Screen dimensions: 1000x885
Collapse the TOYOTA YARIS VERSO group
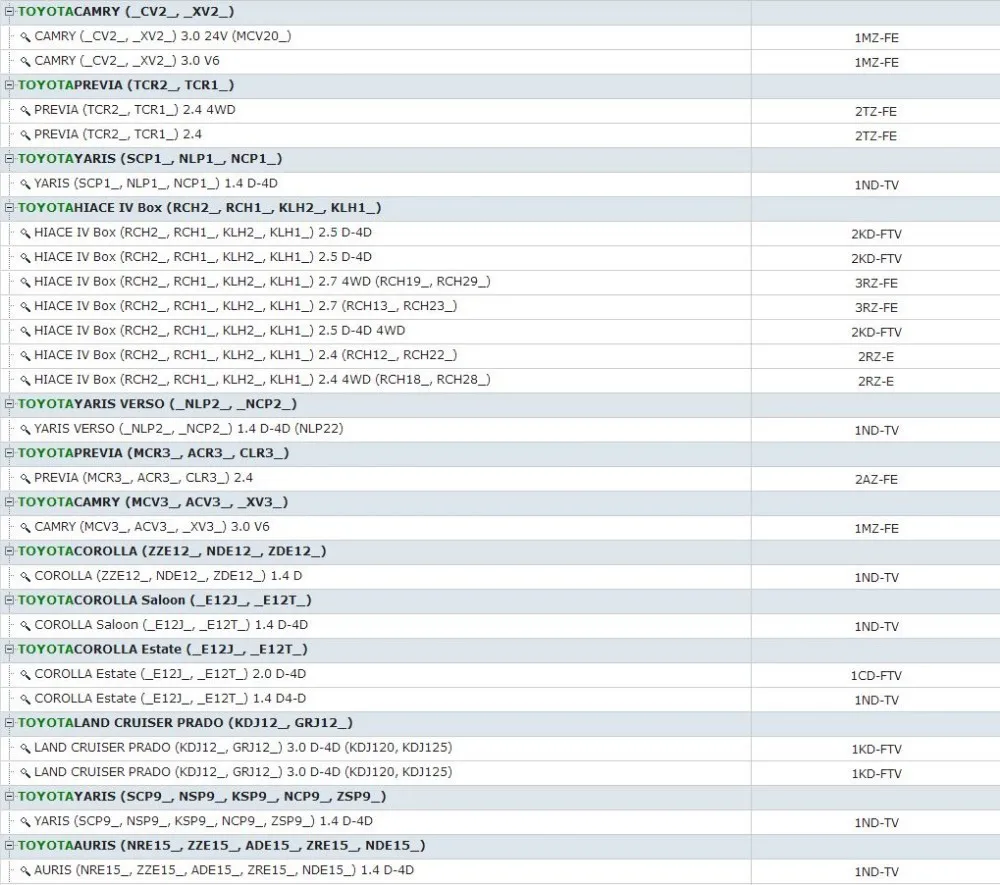tap(10, 404)
